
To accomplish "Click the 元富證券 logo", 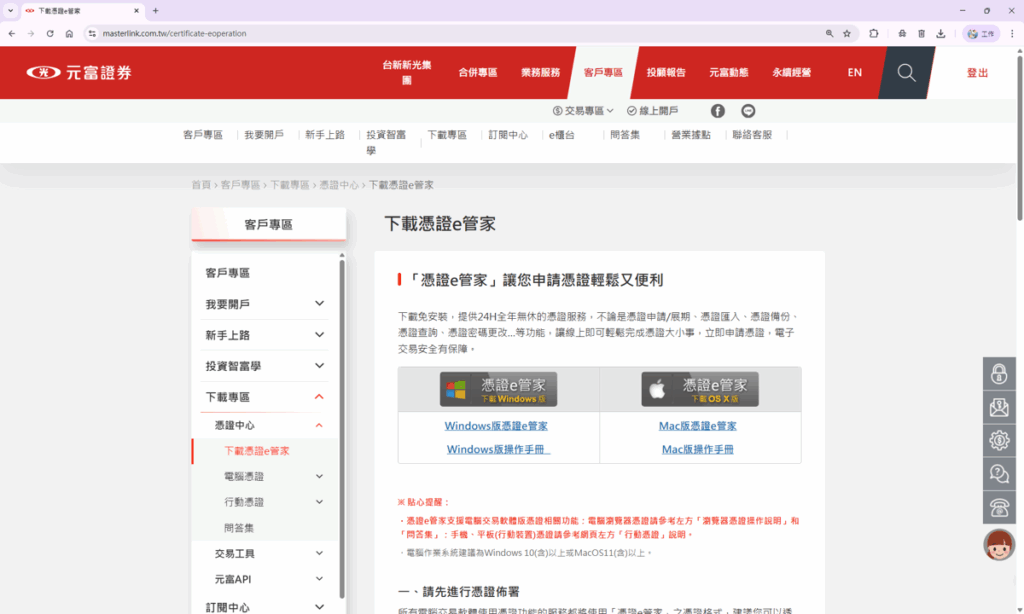I will click(x=79, y=73).
